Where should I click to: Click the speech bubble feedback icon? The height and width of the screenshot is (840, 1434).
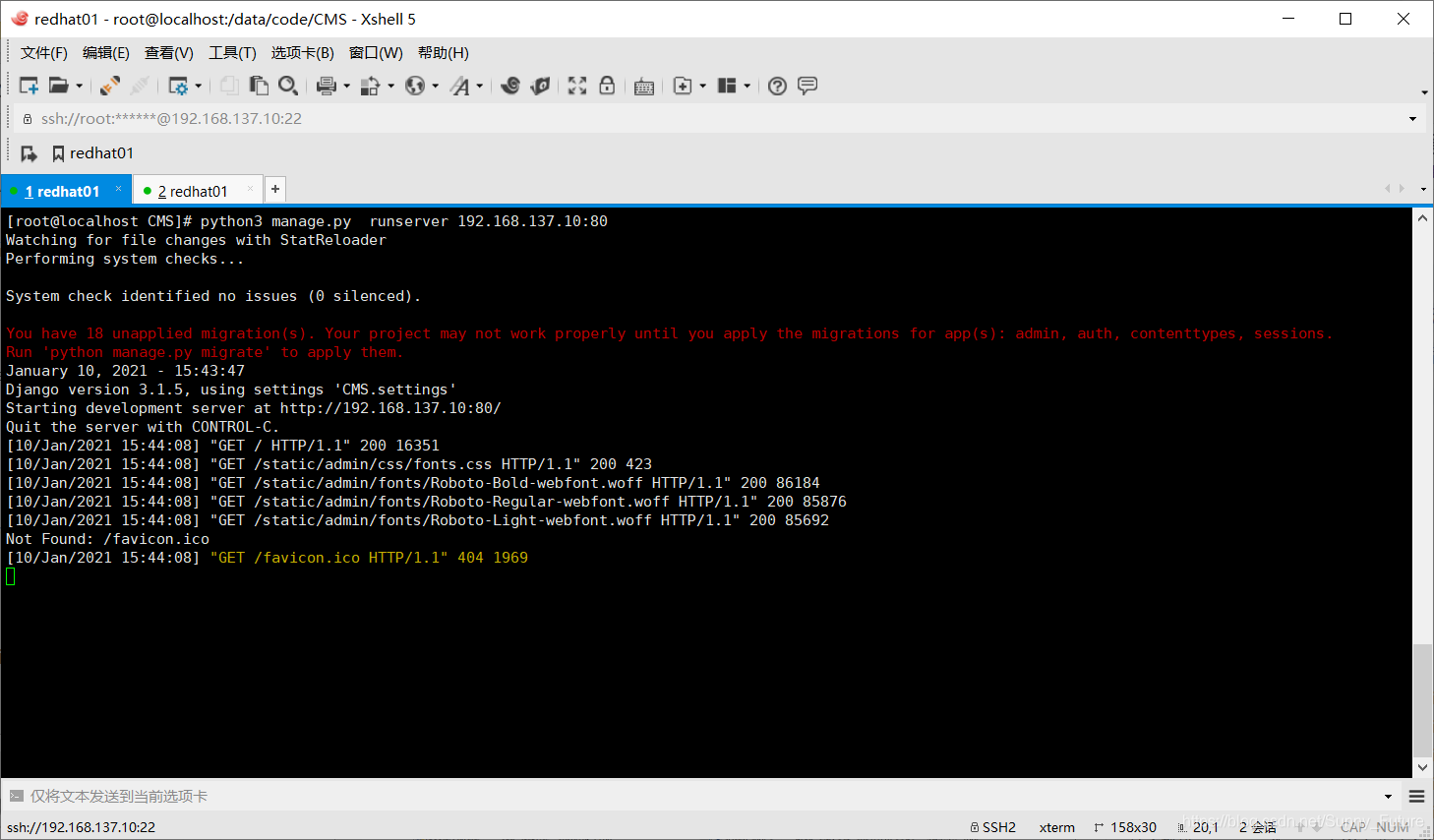[x=807, y=86]
